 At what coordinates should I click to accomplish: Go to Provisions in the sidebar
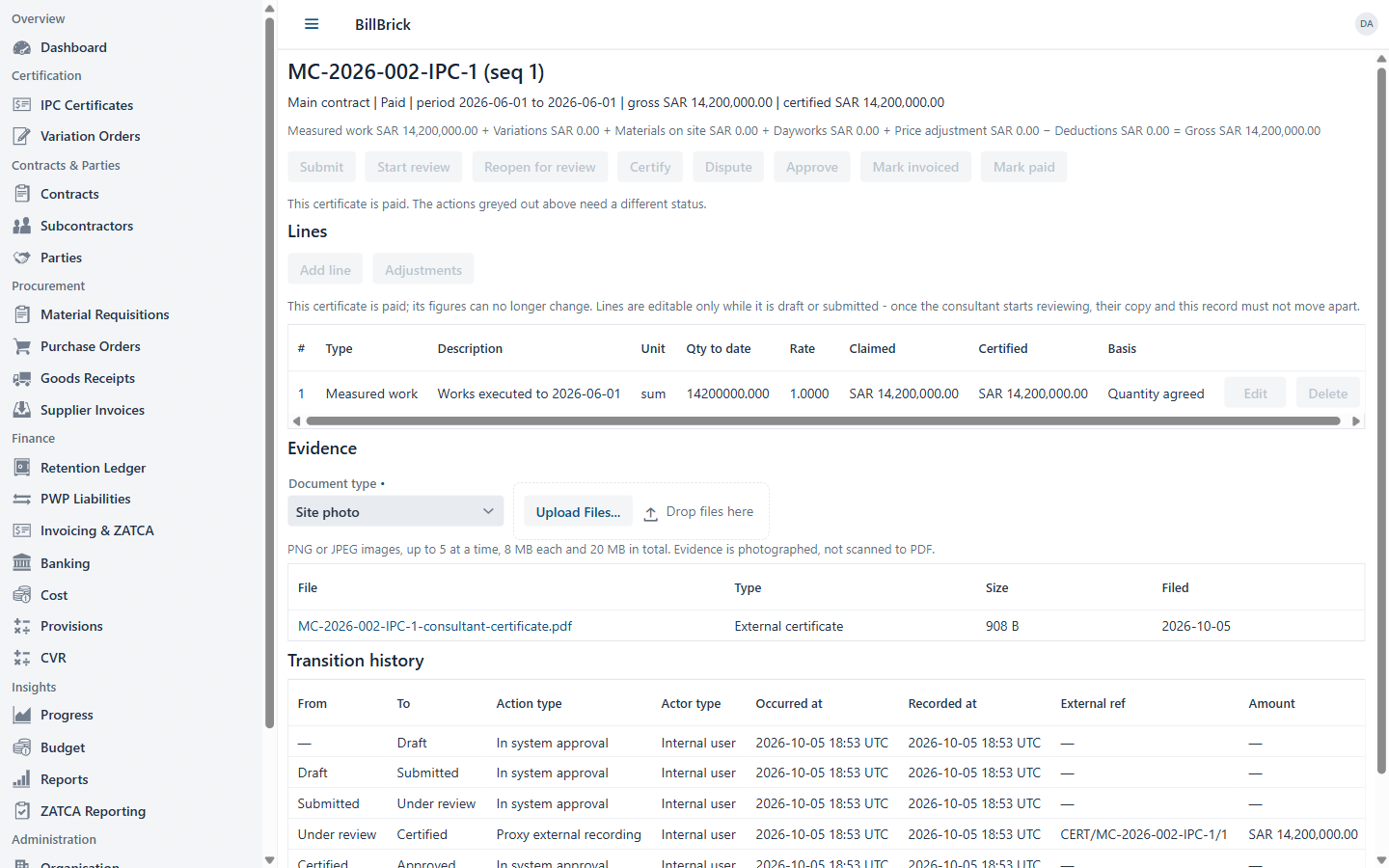(71, 626)
